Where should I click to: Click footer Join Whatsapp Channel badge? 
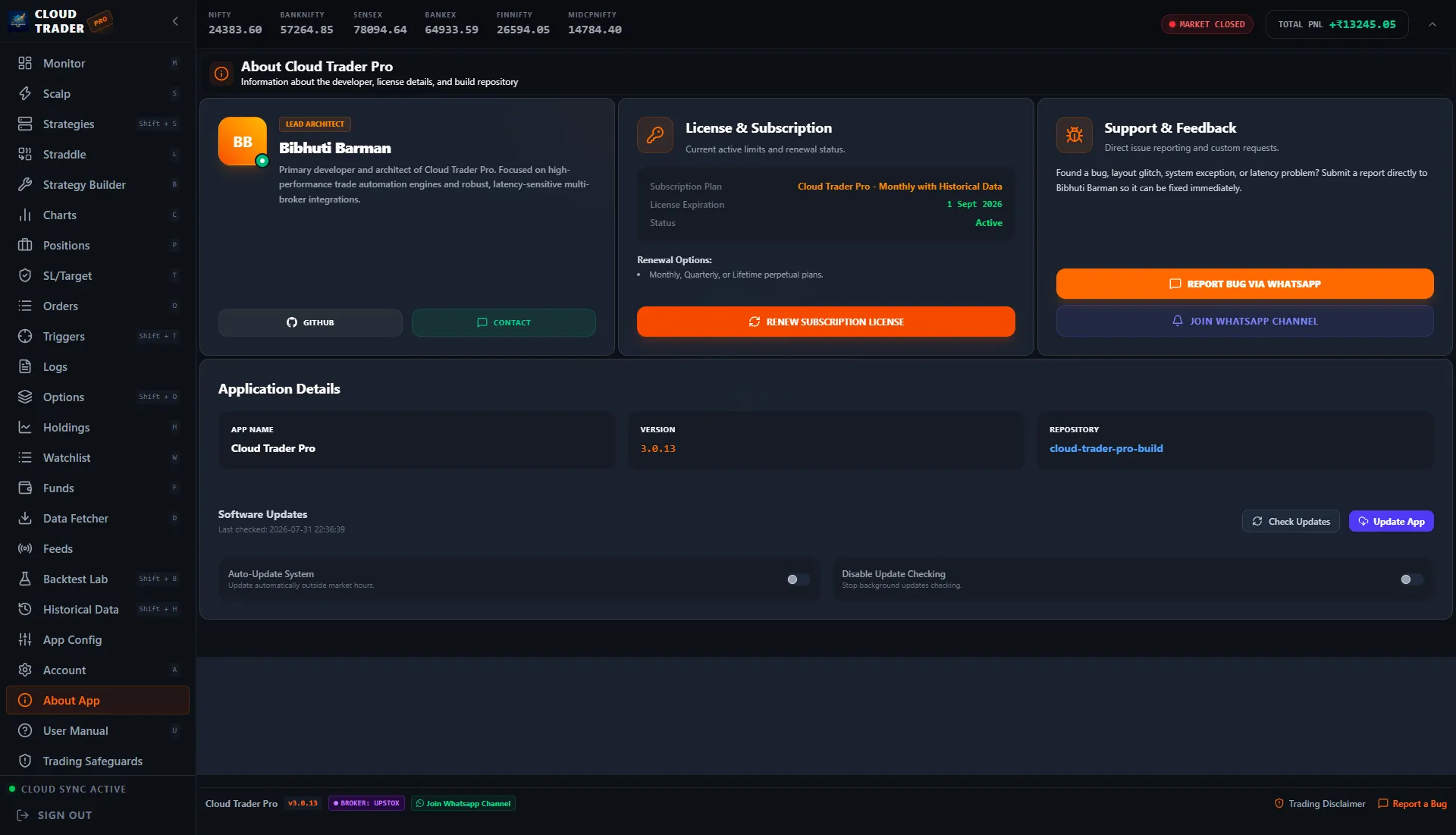[x=463, y=803]
